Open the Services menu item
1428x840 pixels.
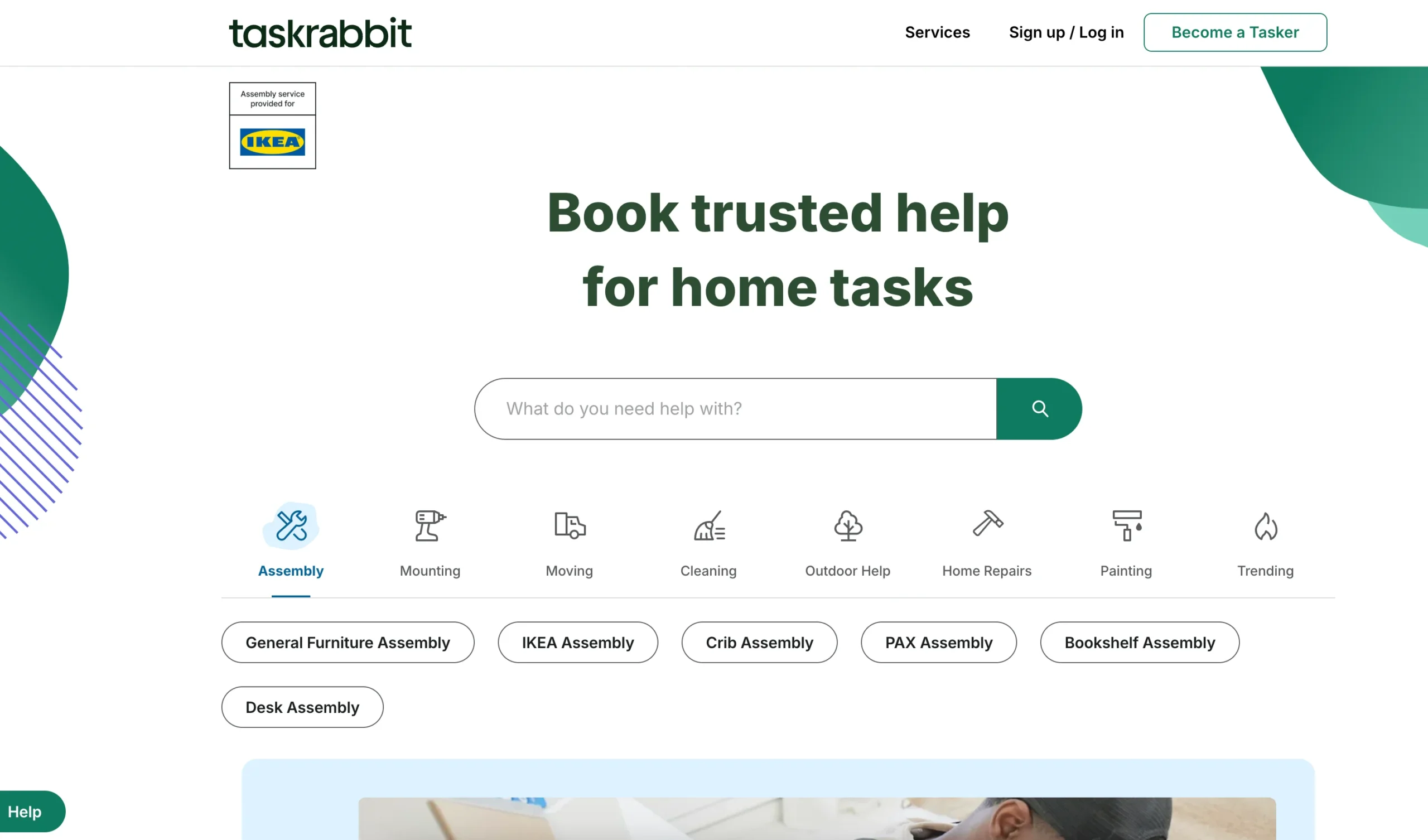(937, 32)
